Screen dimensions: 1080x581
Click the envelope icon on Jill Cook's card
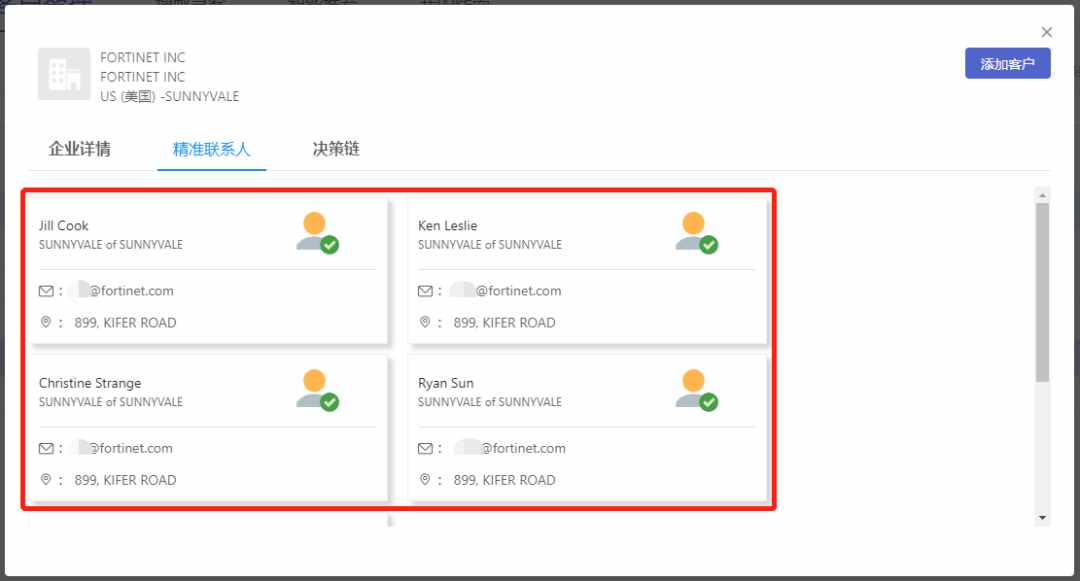[x=46, y=291]
